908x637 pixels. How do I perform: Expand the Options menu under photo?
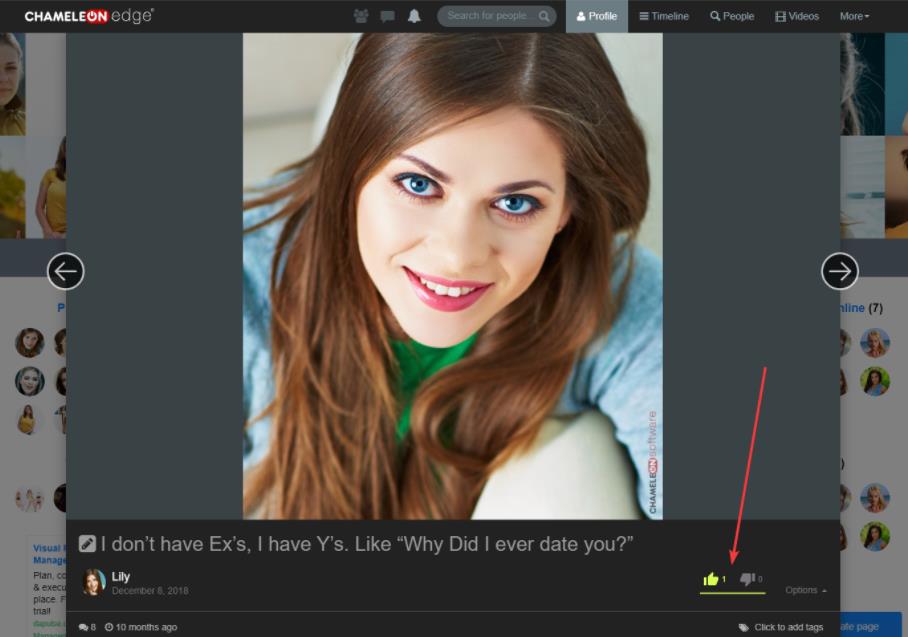point(805,590)
